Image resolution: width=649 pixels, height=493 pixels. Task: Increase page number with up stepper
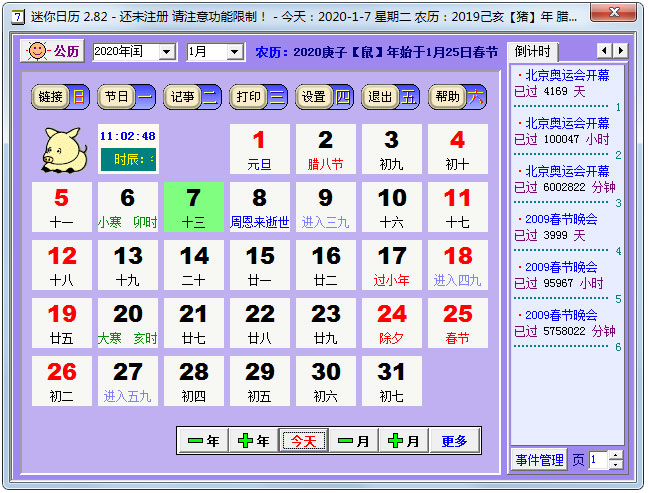(616, 455)
